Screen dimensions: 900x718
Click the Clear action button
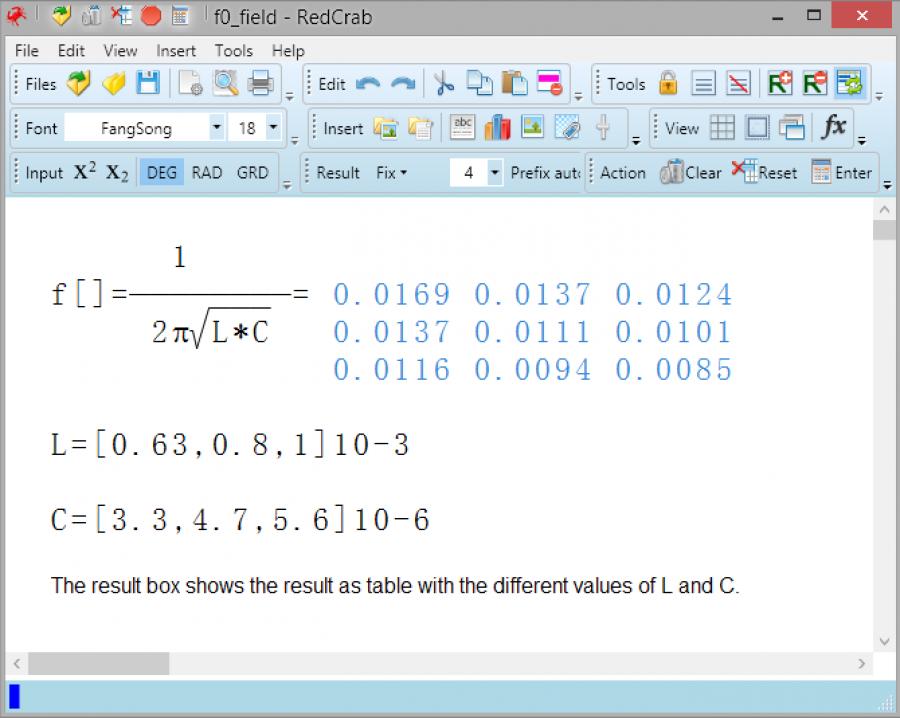tap(691, 172)
